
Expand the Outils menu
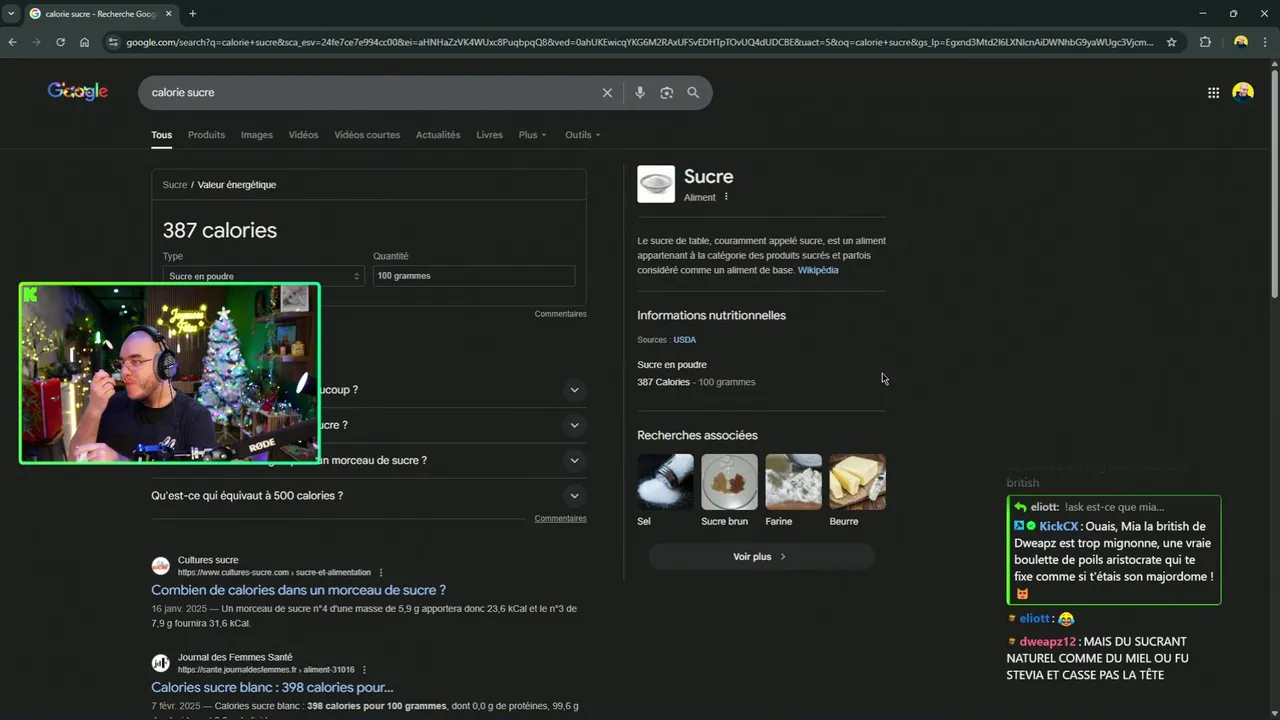tap(582, 135)
